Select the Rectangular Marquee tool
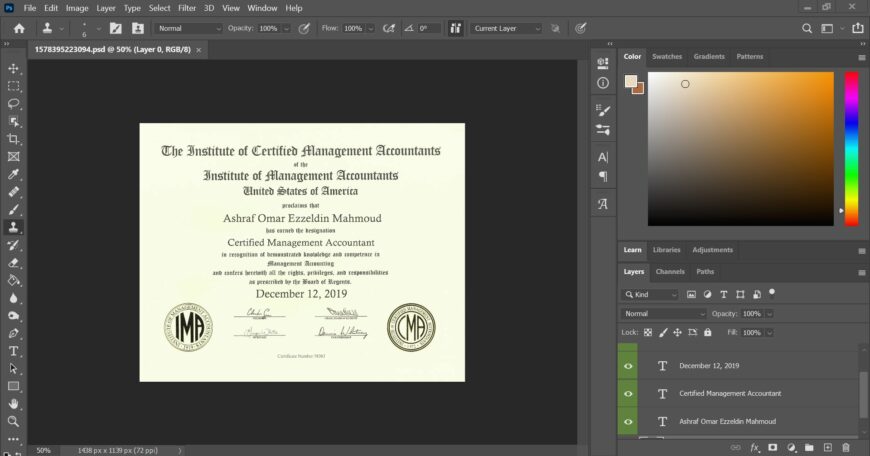The width and height of the screenshot is (870, 456). [x=13, y=86]
